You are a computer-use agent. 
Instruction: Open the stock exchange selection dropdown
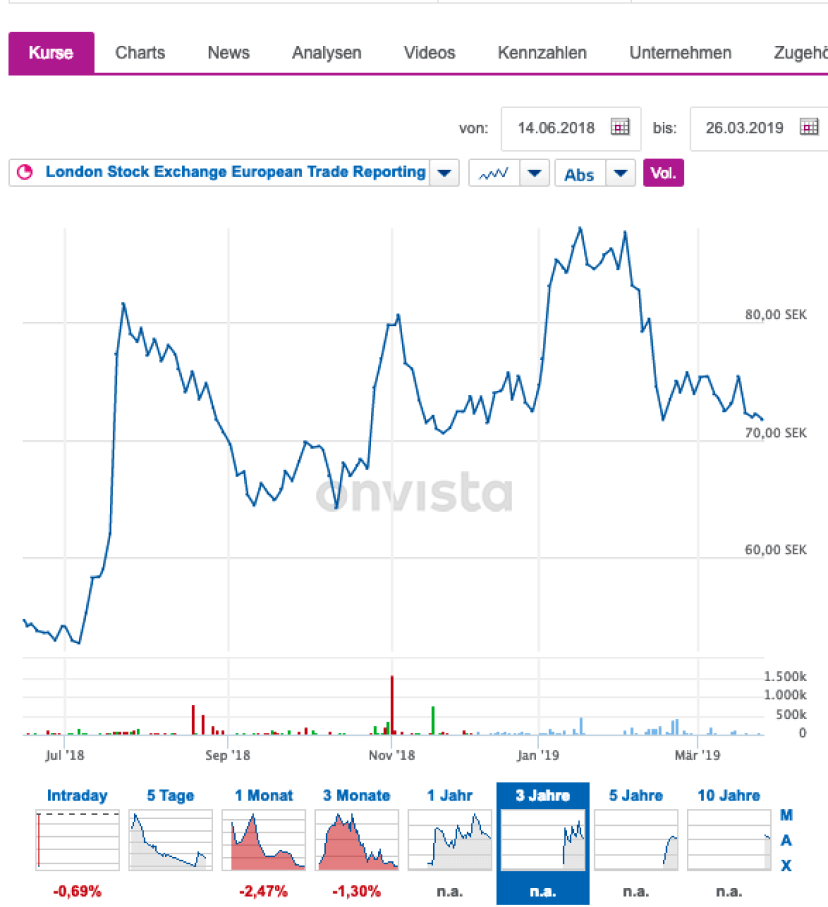tap(444, 172)
